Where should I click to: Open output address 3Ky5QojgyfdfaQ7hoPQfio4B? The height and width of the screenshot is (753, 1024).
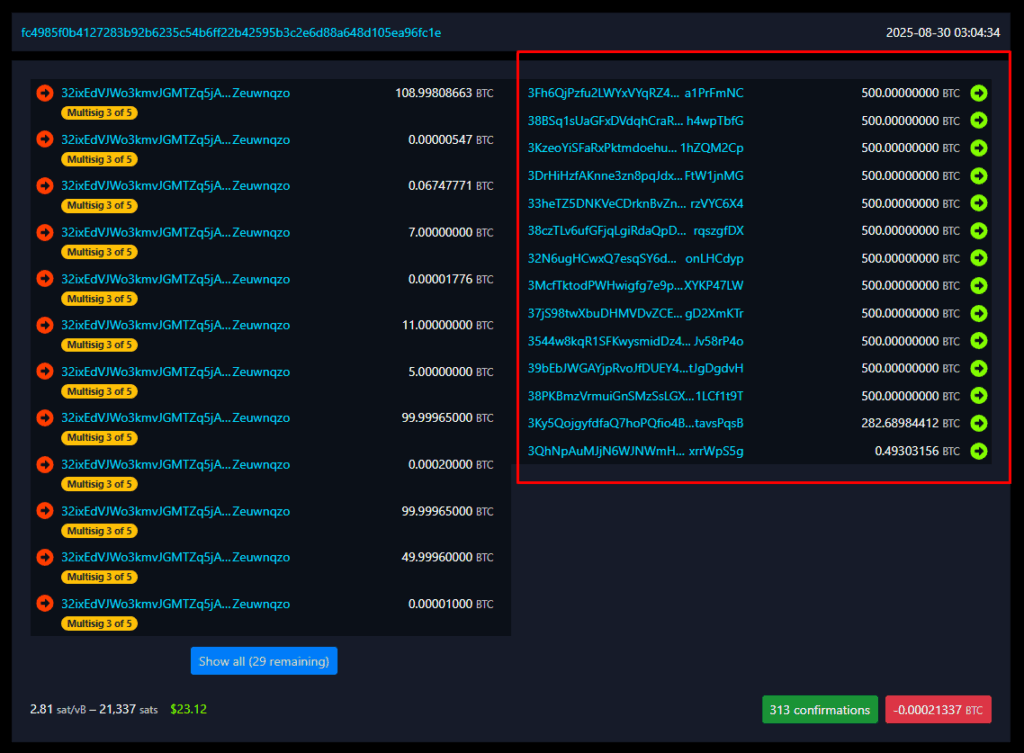[x=635, y=423]
